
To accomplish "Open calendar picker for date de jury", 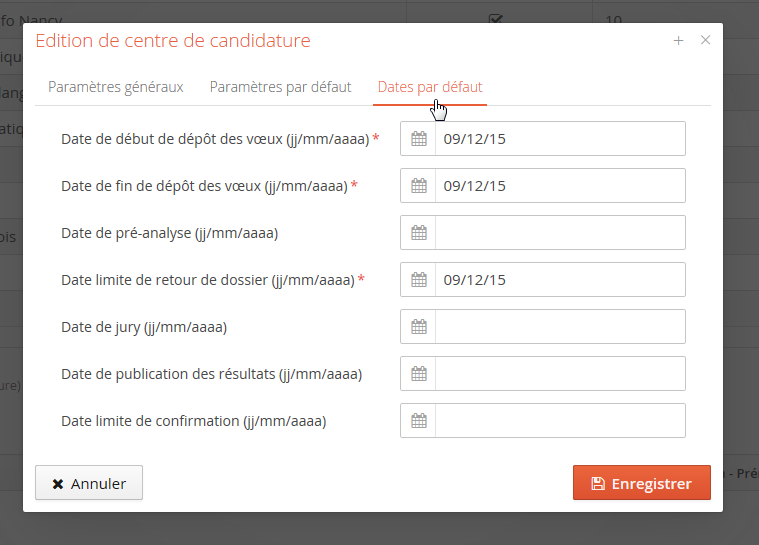I will pos(419,327).
